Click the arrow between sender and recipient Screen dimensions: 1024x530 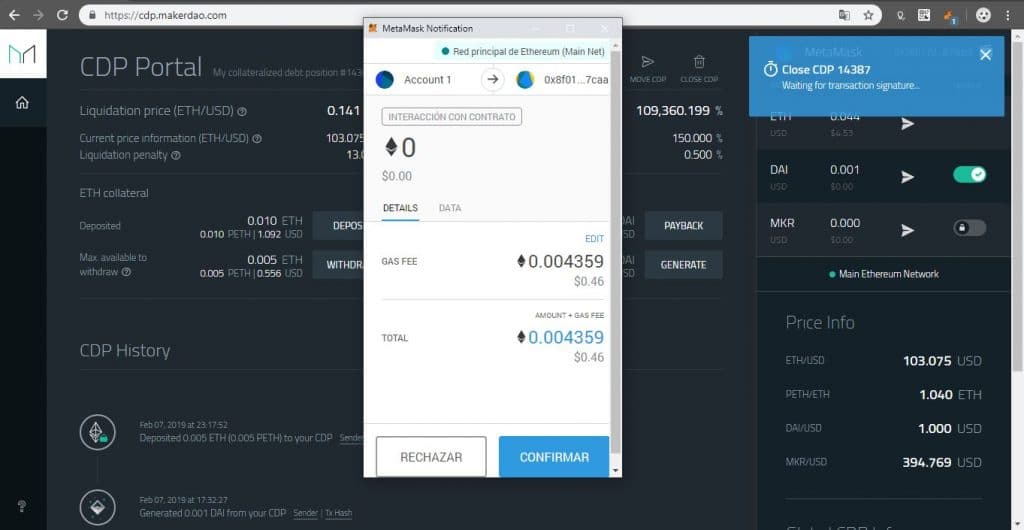493,80
